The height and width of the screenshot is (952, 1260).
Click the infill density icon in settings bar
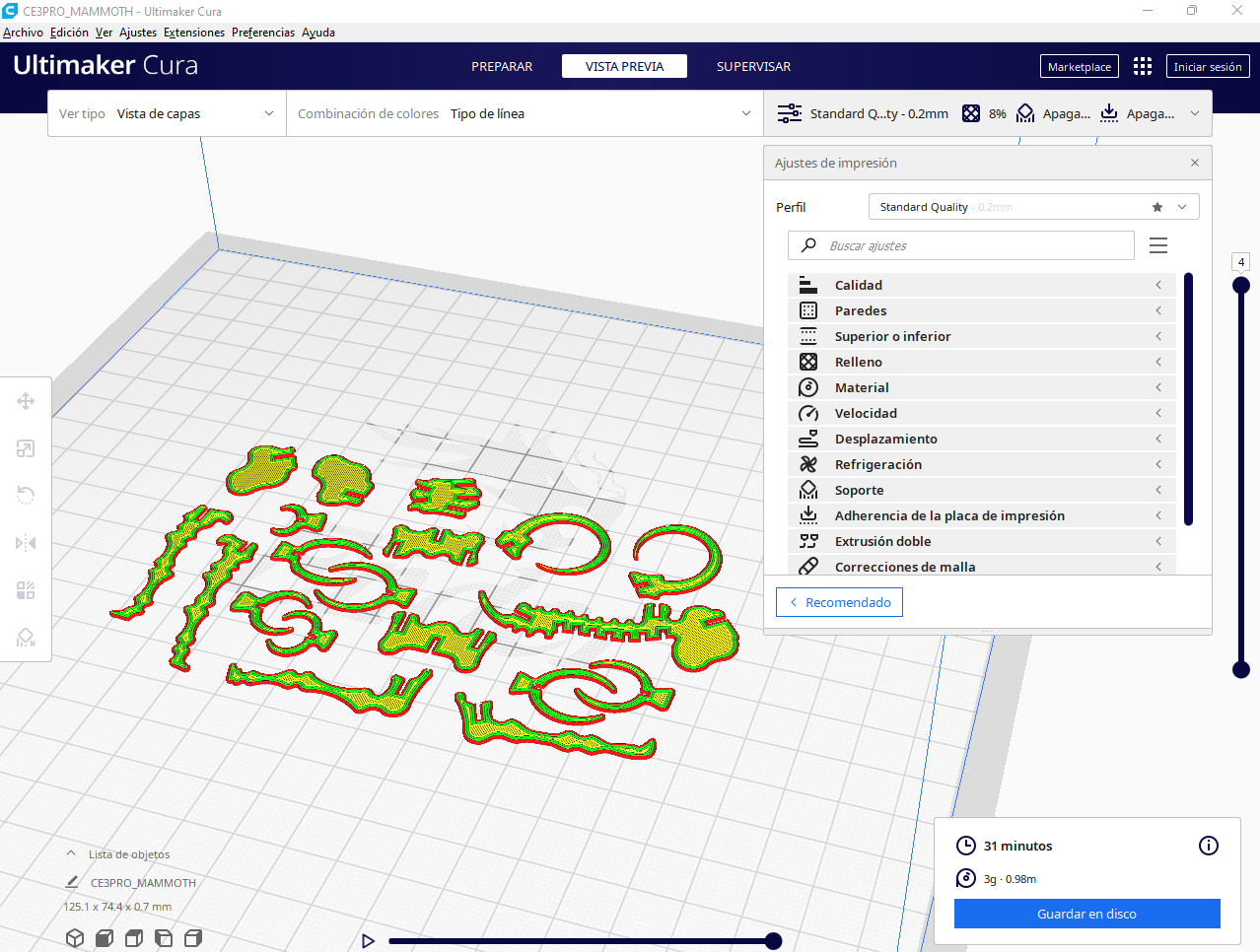(970, 113)
